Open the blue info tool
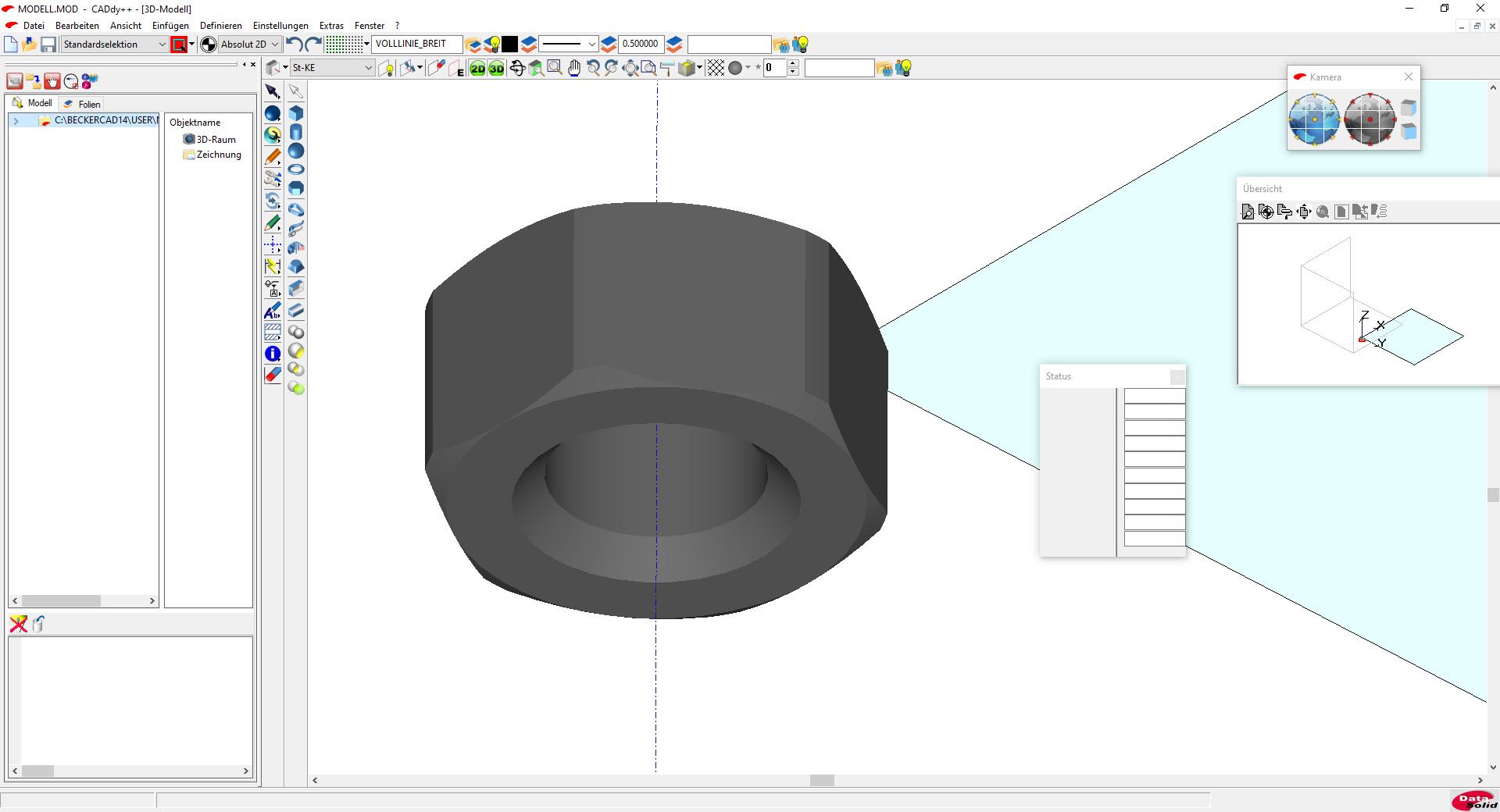 coord(273,354)
